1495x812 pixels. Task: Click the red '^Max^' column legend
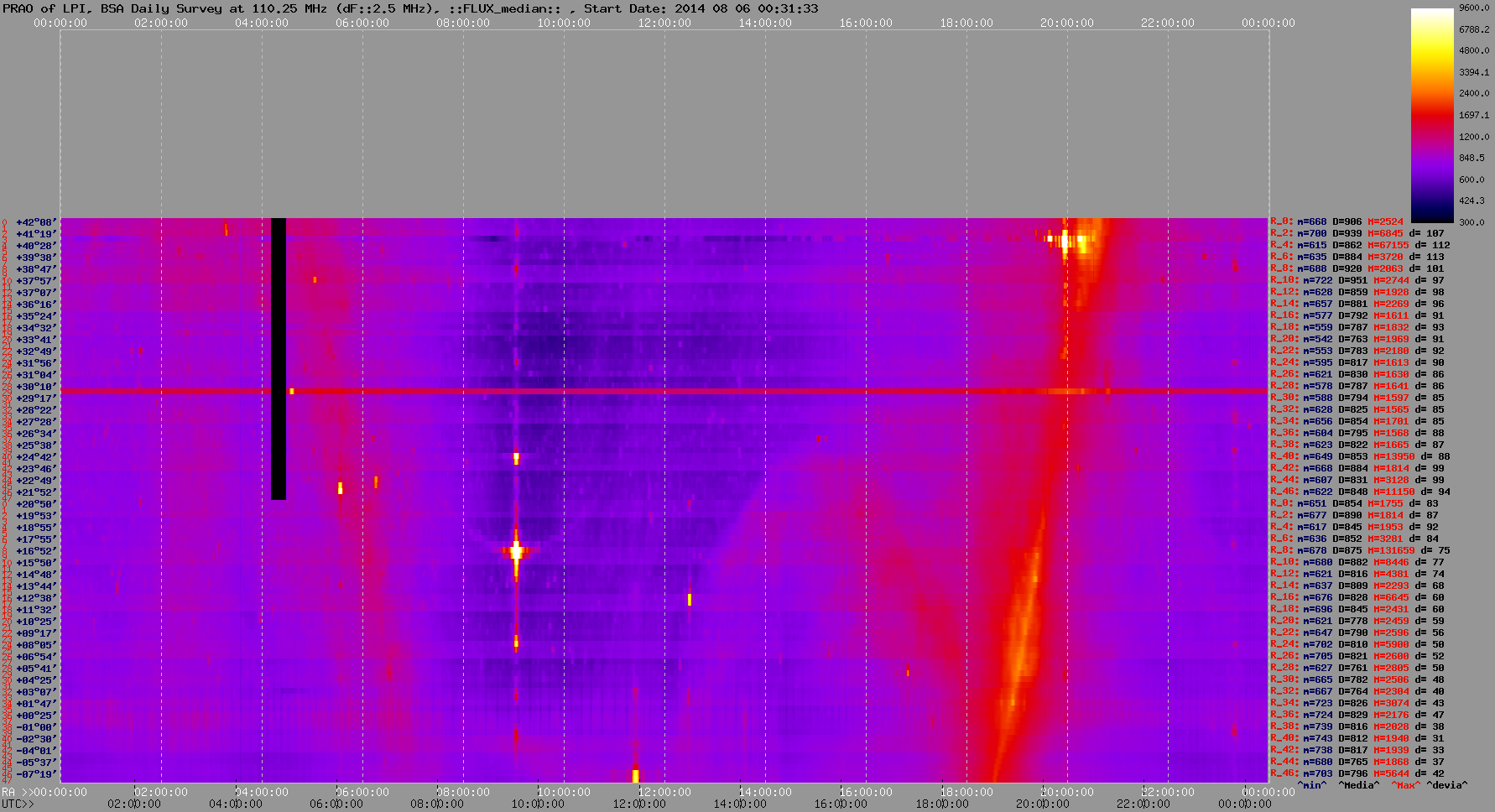point(1405,785)
